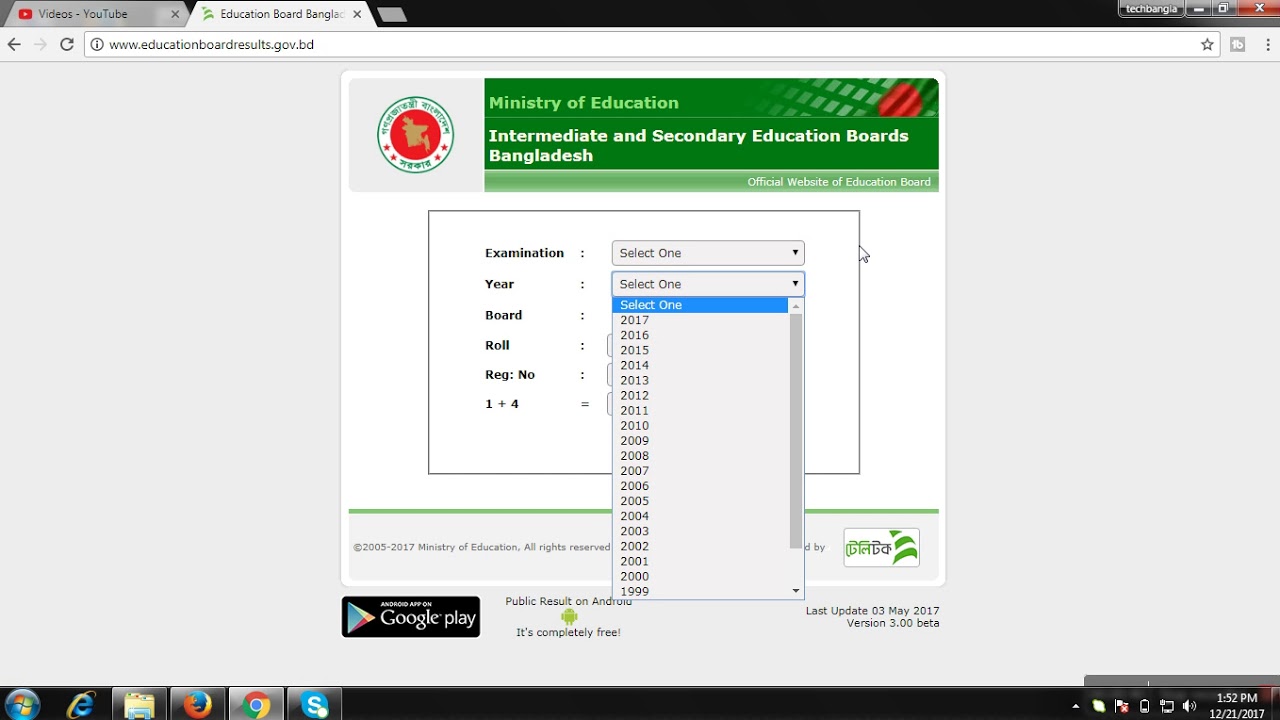Click Chrome icon in taskbar
Image resolution: width=1280 pixels, height=720 pixels.
tap(256, 705)
